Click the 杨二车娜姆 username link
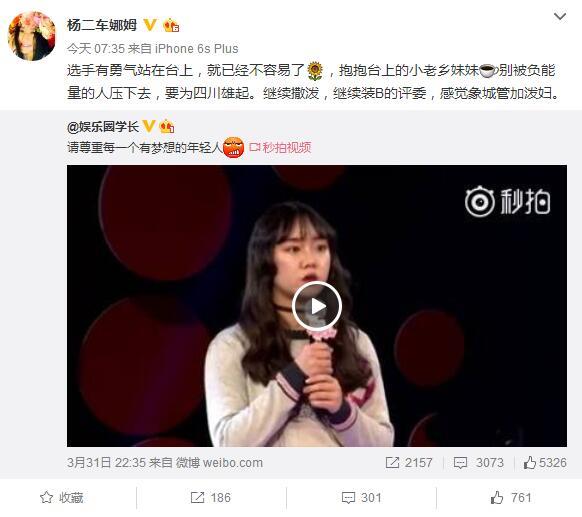The height and width of the screenshot is (517, 582). coord(102,25)
